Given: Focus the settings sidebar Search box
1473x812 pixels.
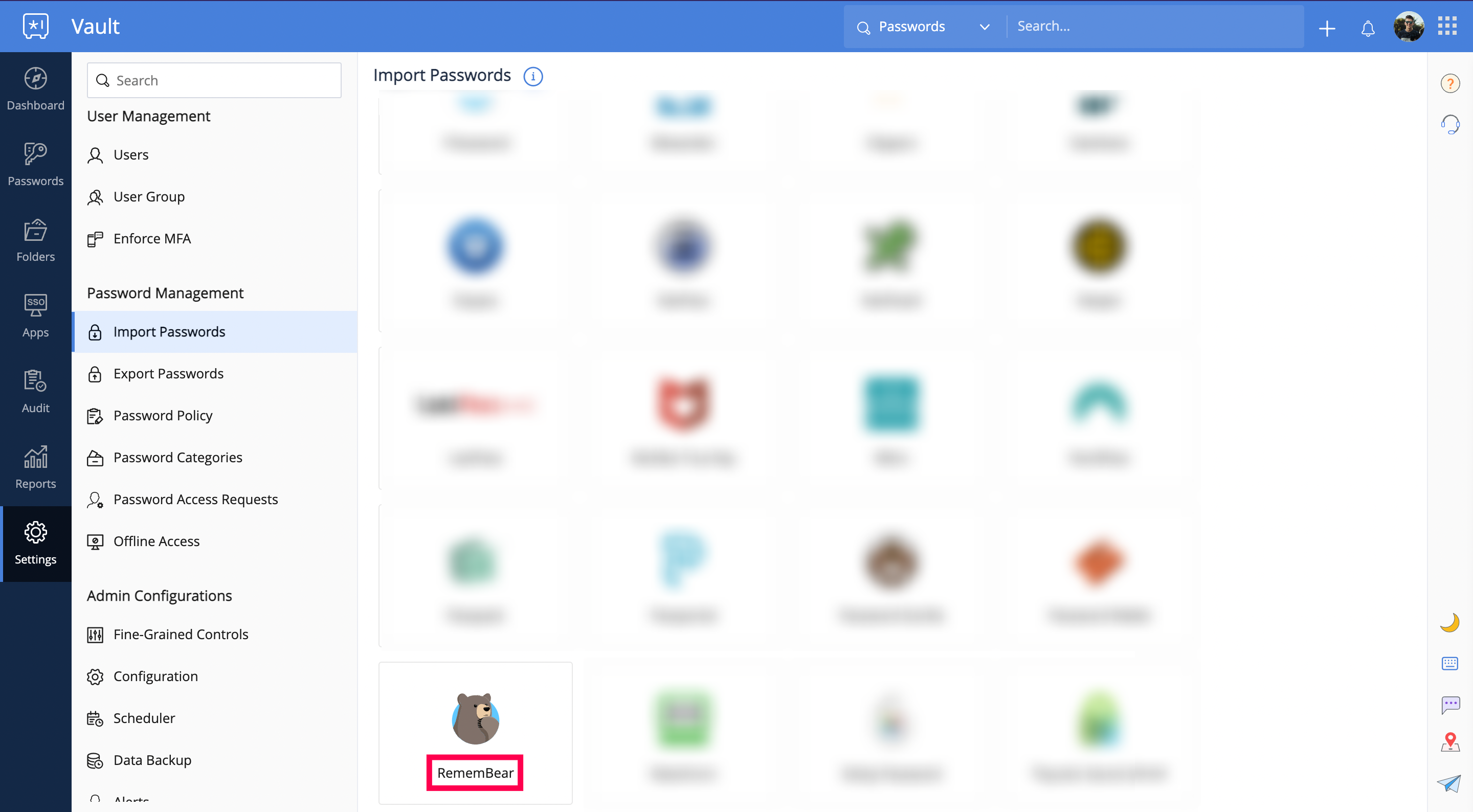Looking at the screenshot, I should click(x=214, y=81).
